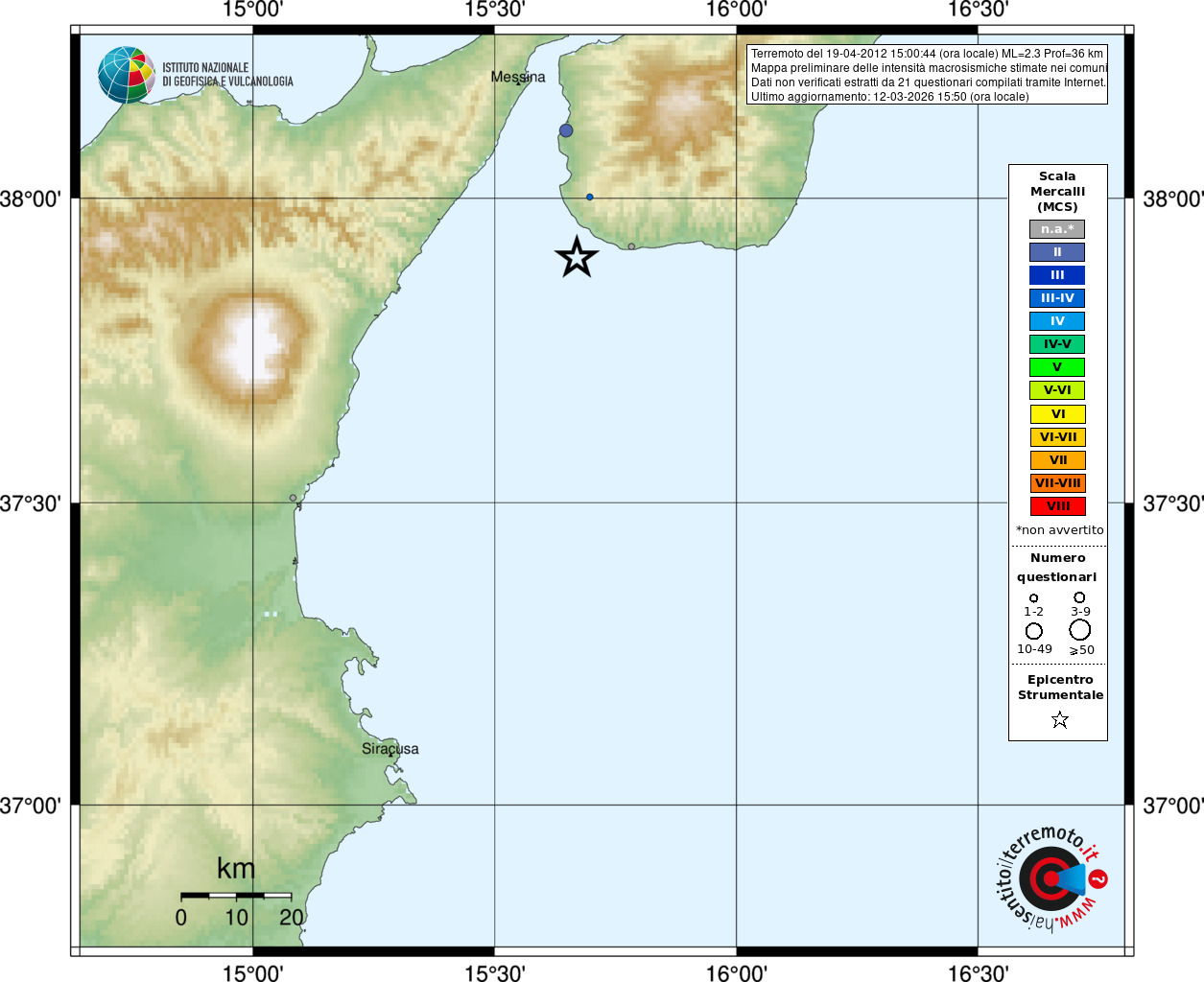Click the red VIII intensity swatch
Screen dimensions: 1204x982
[x=1057, y=506]
